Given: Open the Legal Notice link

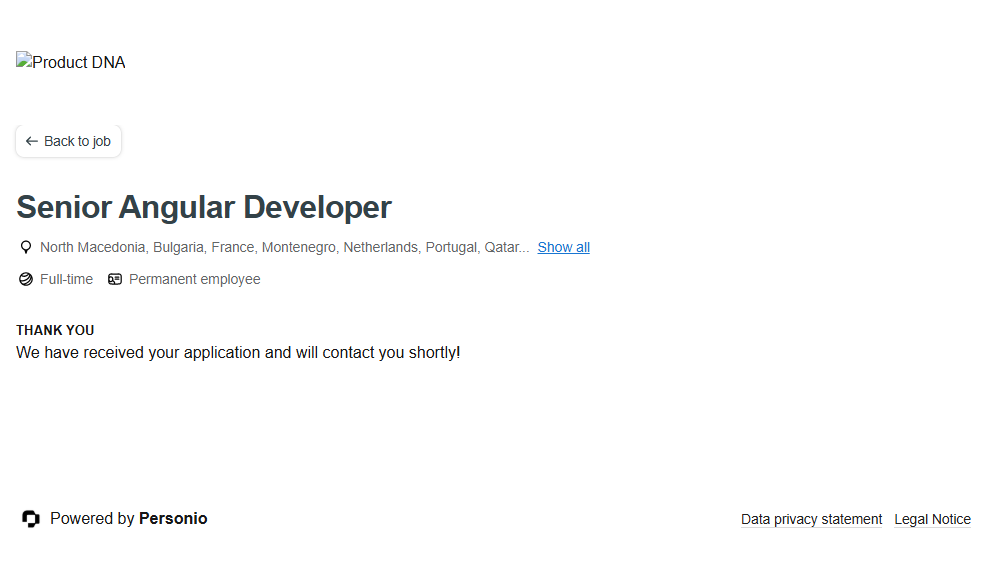Looking at the screenshot, I should [932, 519].
